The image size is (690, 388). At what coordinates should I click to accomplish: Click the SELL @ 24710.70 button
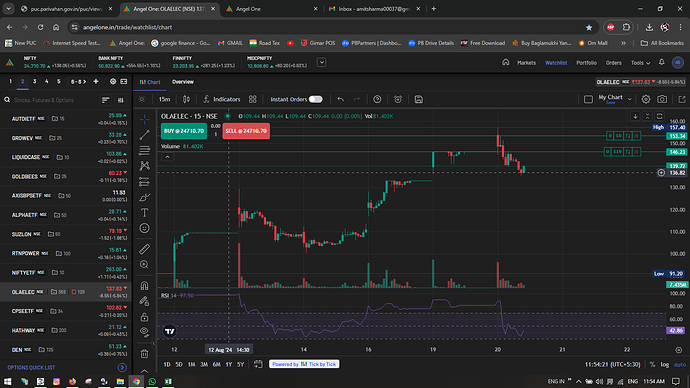click(x=246, y=131)
